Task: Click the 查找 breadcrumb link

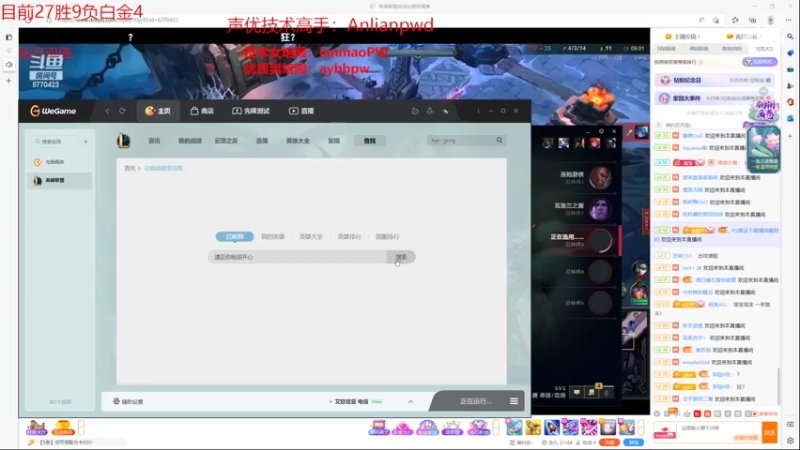Action: pyautogui.click(x=130, y=168)
